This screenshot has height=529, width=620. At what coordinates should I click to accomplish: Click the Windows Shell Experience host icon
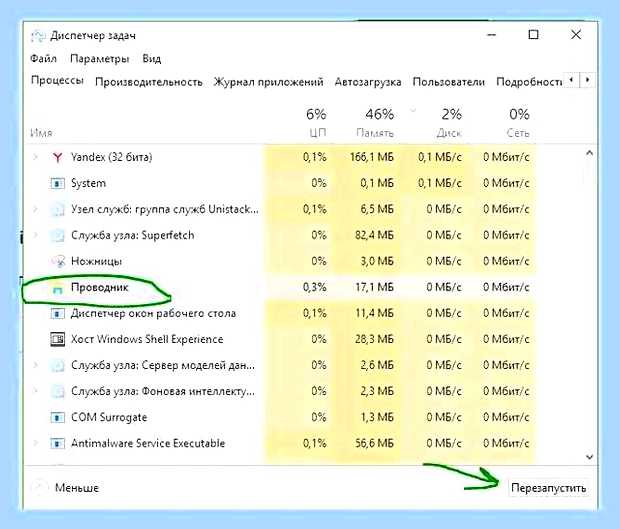click(58, 339)
